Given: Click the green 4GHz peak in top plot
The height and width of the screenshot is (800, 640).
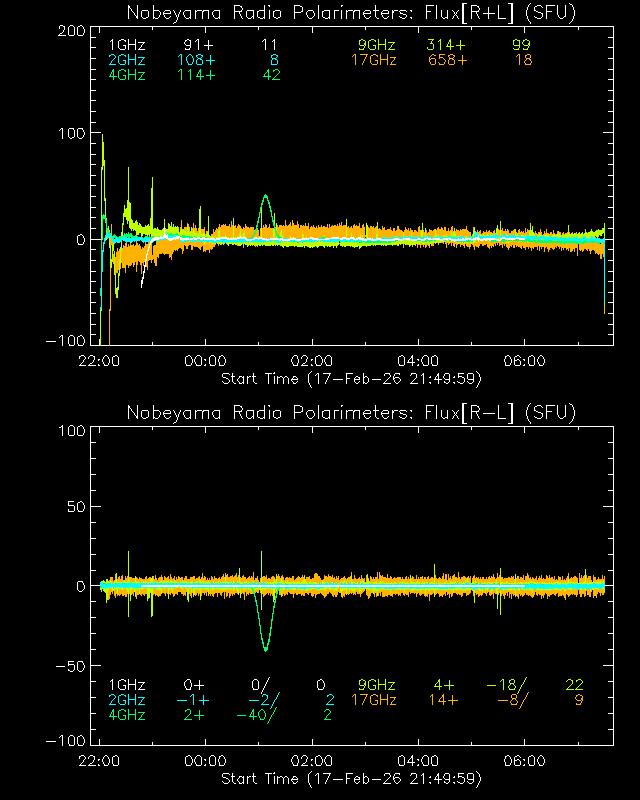Looking at the screenshot, I should coord(265,197).
